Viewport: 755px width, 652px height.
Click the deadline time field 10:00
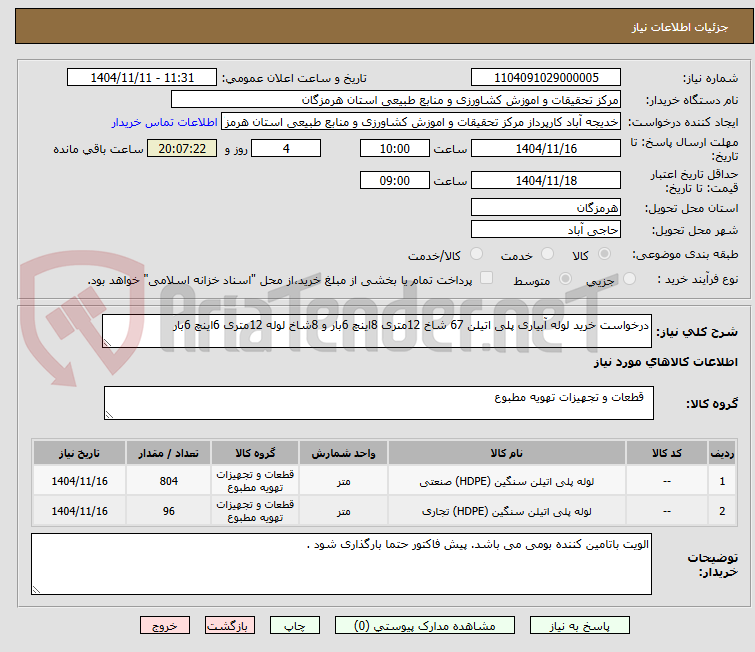click(395, 149)
